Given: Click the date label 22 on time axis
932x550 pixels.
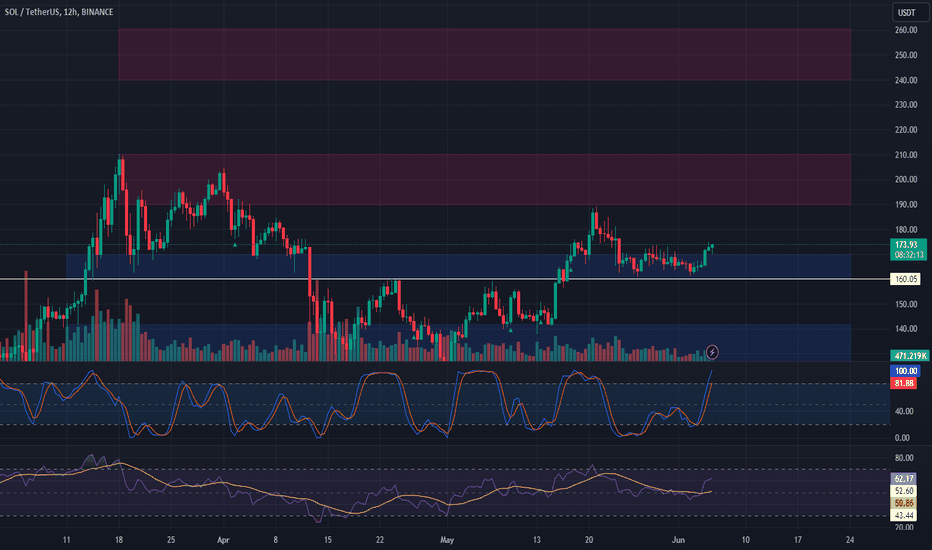Looking at the screenshot, I should 379,540.
